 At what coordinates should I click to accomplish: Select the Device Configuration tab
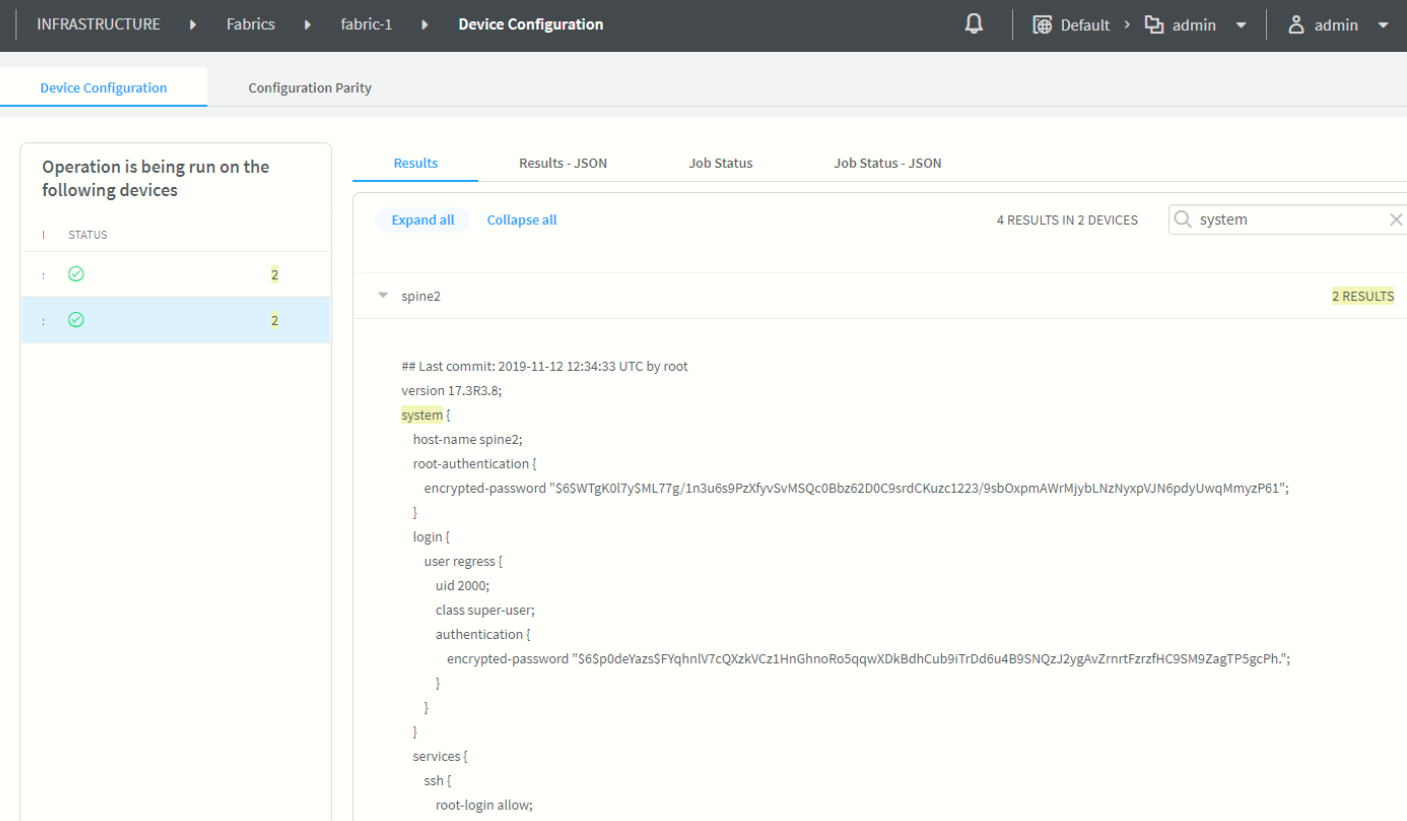click(x=104, y=88)
